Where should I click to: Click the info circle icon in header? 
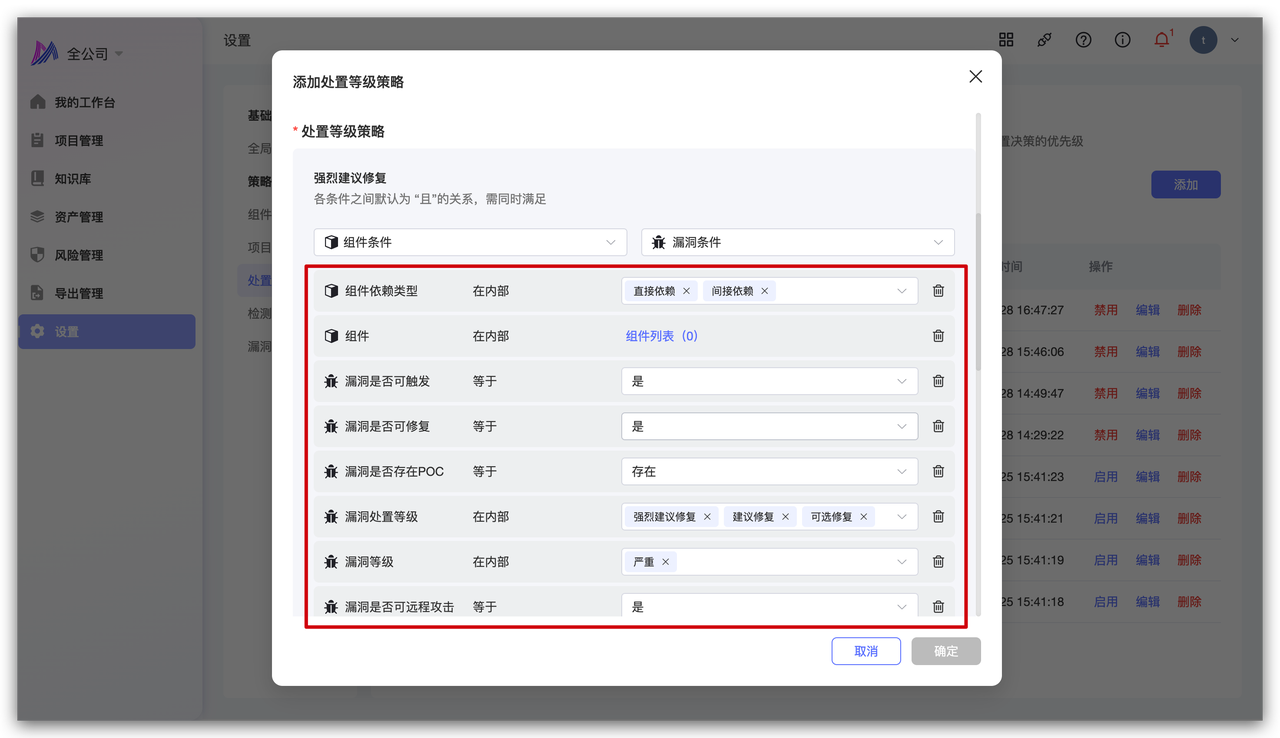[x=1122, y=40]
